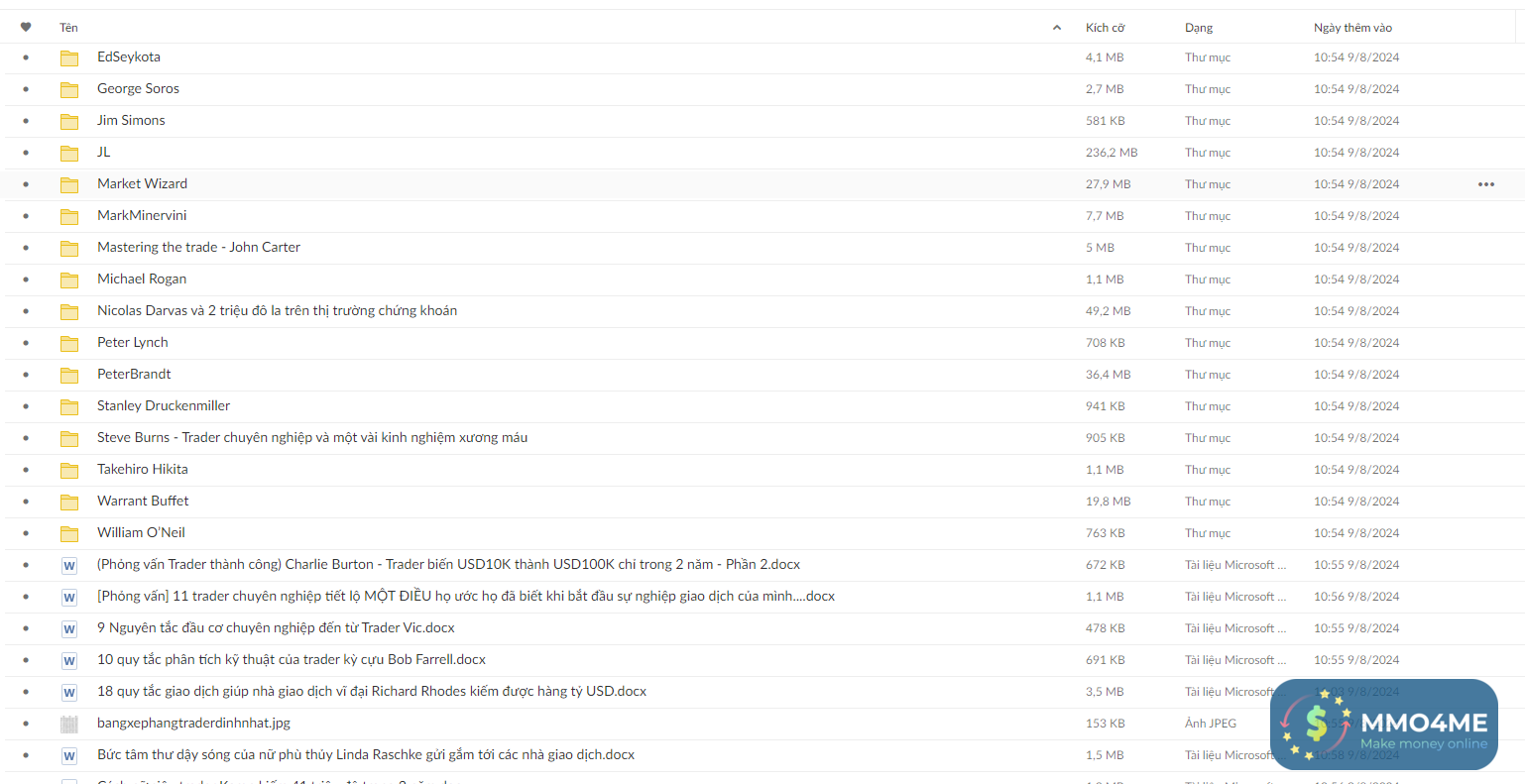
Task: Click the MarkMinervini folder icon
Action: (x=69, y=216)
